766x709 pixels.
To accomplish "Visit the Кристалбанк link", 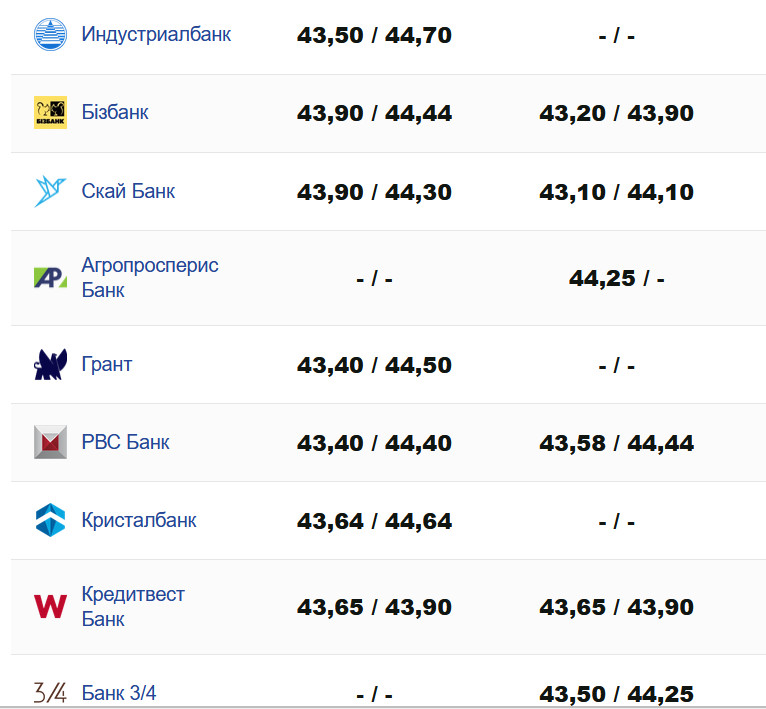I will [139, 520].
